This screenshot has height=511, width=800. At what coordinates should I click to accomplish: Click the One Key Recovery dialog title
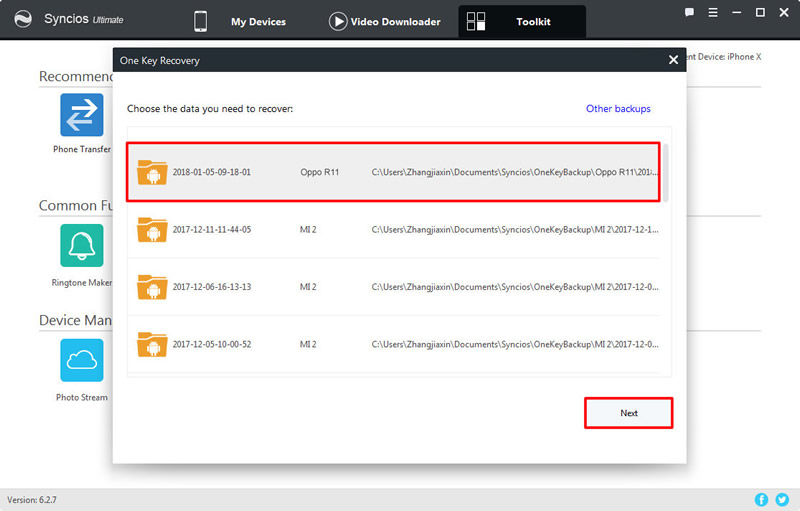coord(160,60)
